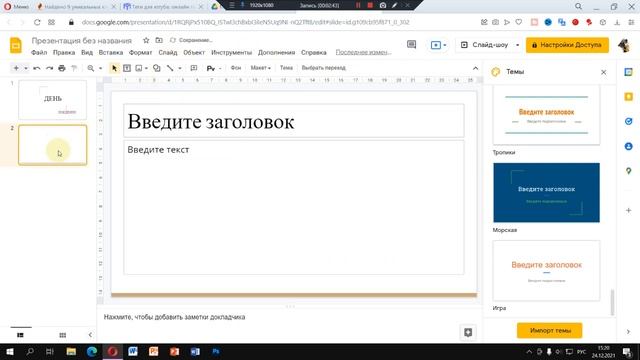Open the Вставка menu

[x=111, y=53]
